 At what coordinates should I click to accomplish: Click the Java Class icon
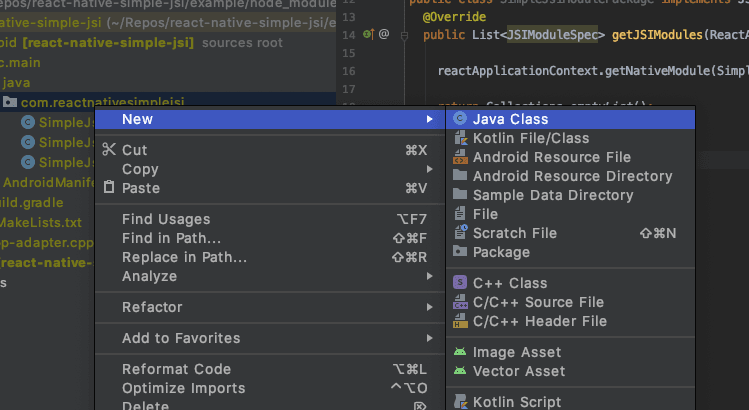pyautogui.click(x=460, y=119)
